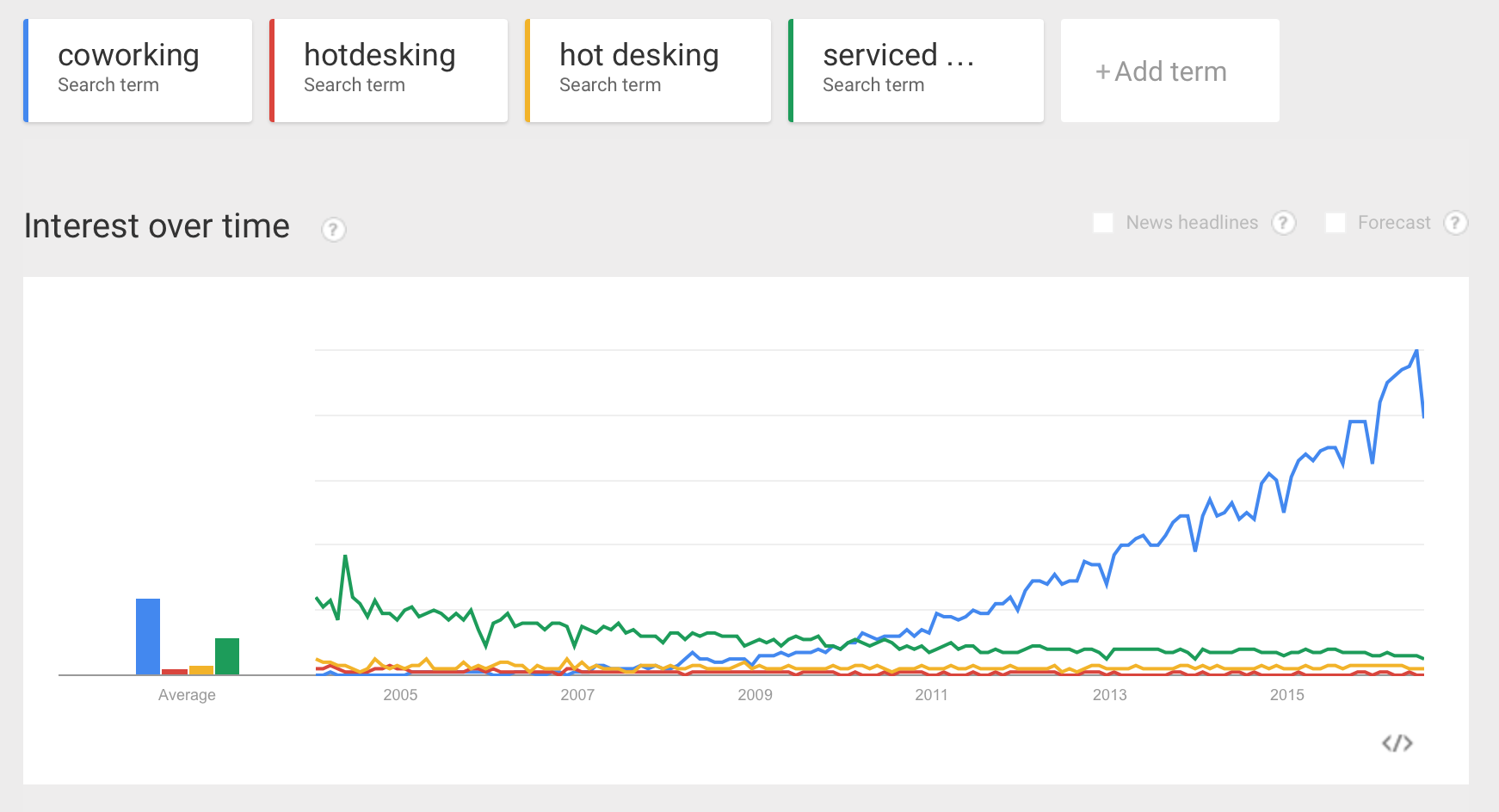Click the green line's early spike
Viewport: 1499px width, 812px height.
pyautogui.click(x=345, y=557)
